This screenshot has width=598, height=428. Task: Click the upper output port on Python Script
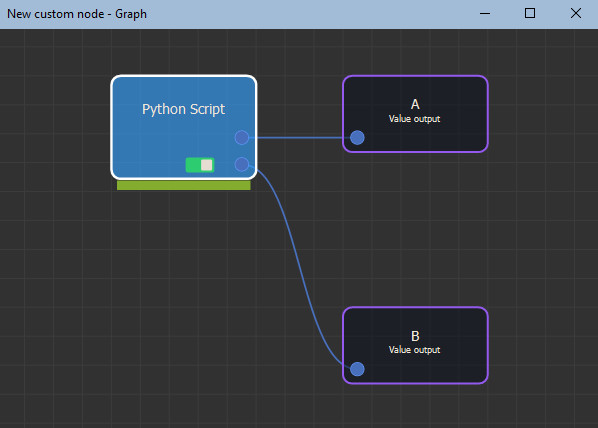click(241, 137)
